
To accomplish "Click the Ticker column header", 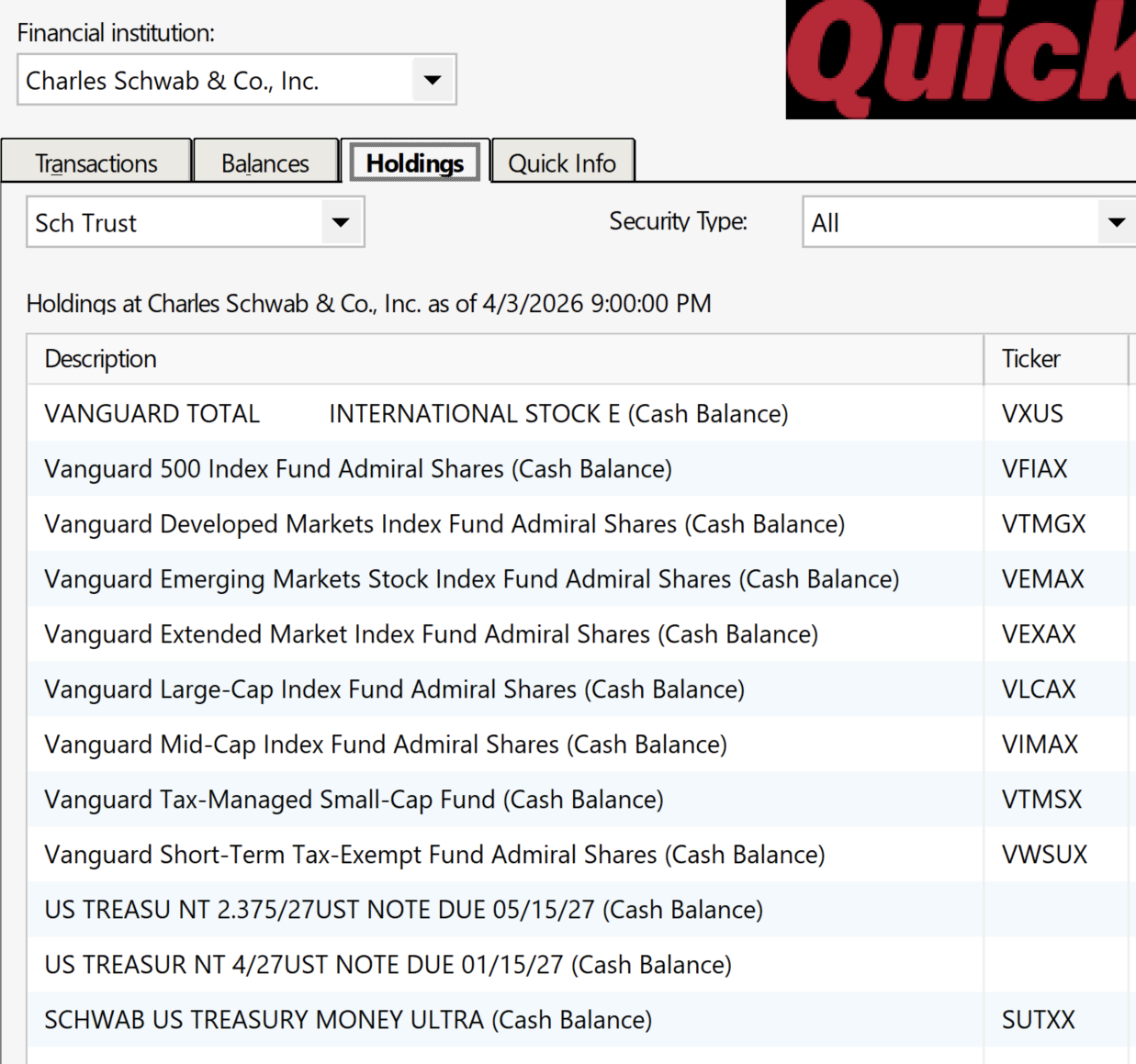I will (1056, 359).
